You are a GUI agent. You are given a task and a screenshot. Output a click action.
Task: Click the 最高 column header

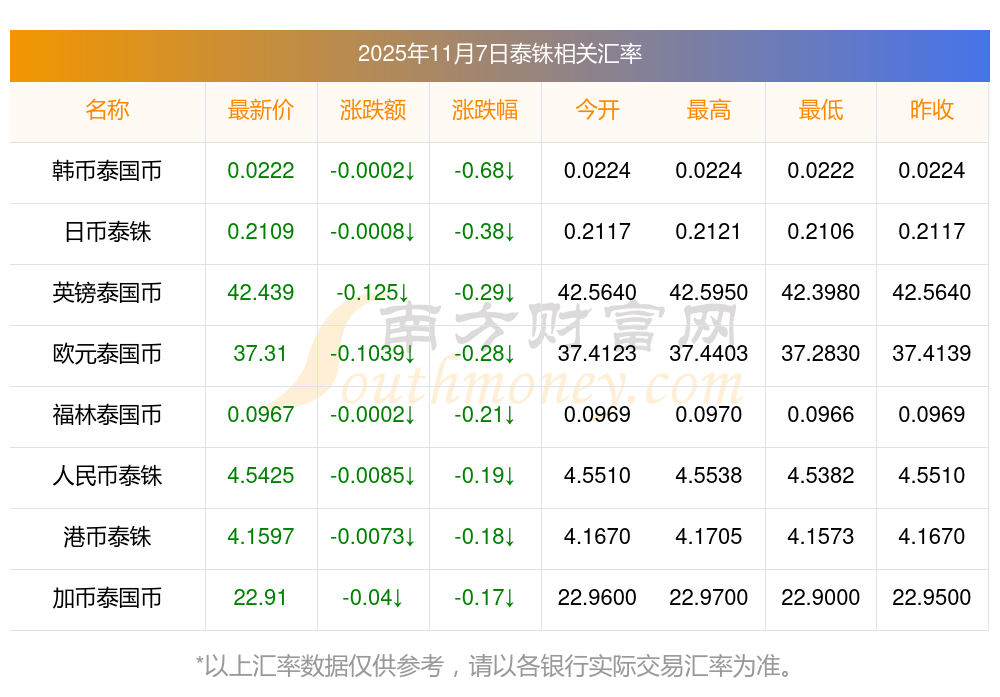709,110
